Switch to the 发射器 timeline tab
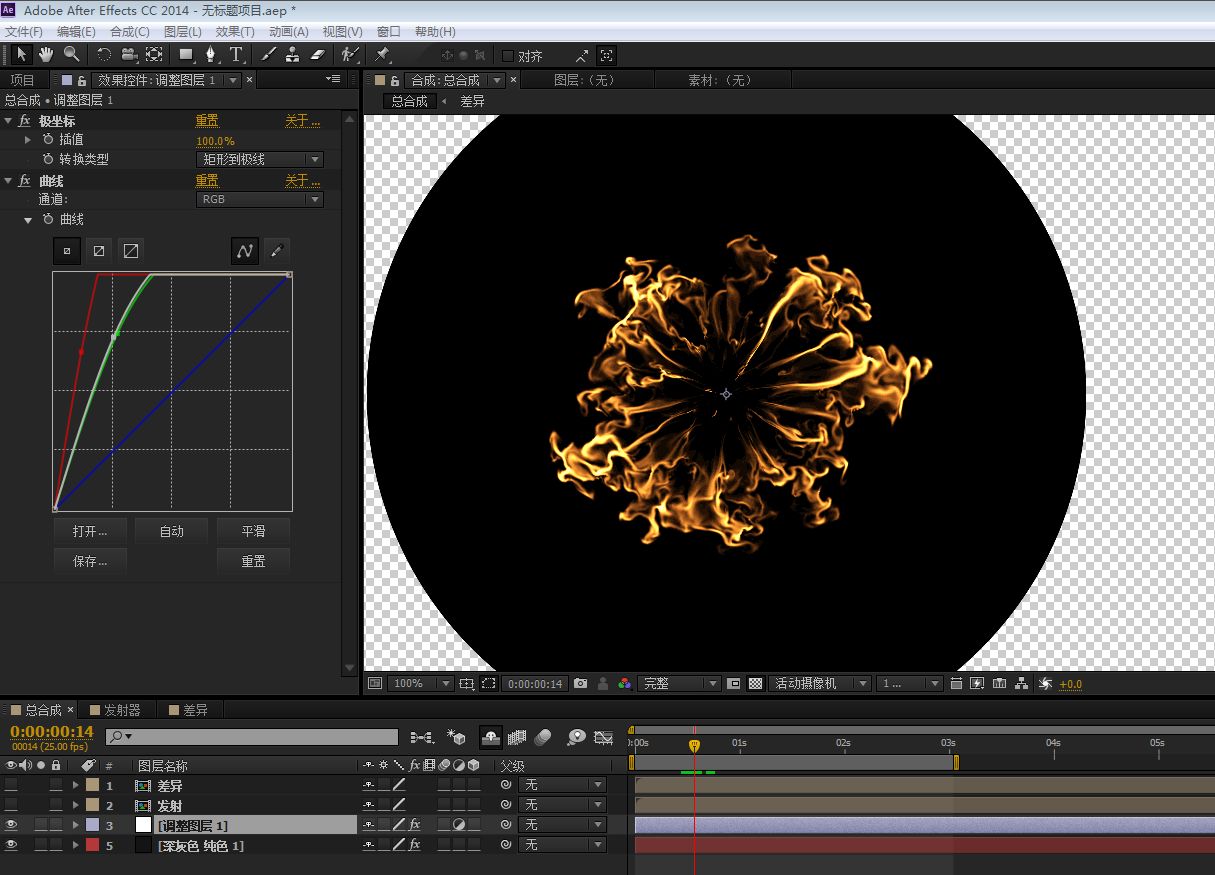The image size is (1215, 875). pyautogui.click(x=121, y=710)
